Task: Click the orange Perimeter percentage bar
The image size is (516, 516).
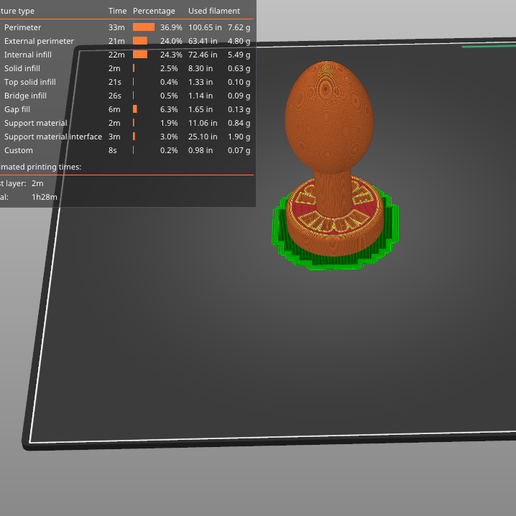Action: [144, 27]
